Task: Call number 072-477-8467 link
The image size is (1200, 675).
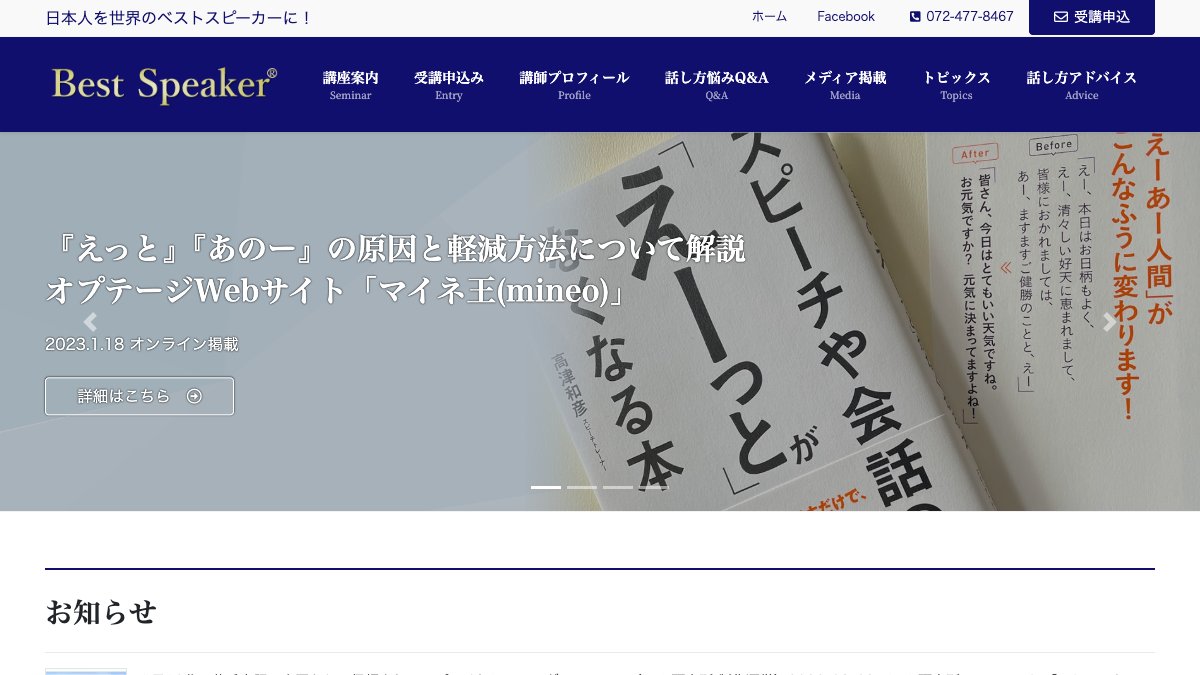Action: [x=961, y=17]
